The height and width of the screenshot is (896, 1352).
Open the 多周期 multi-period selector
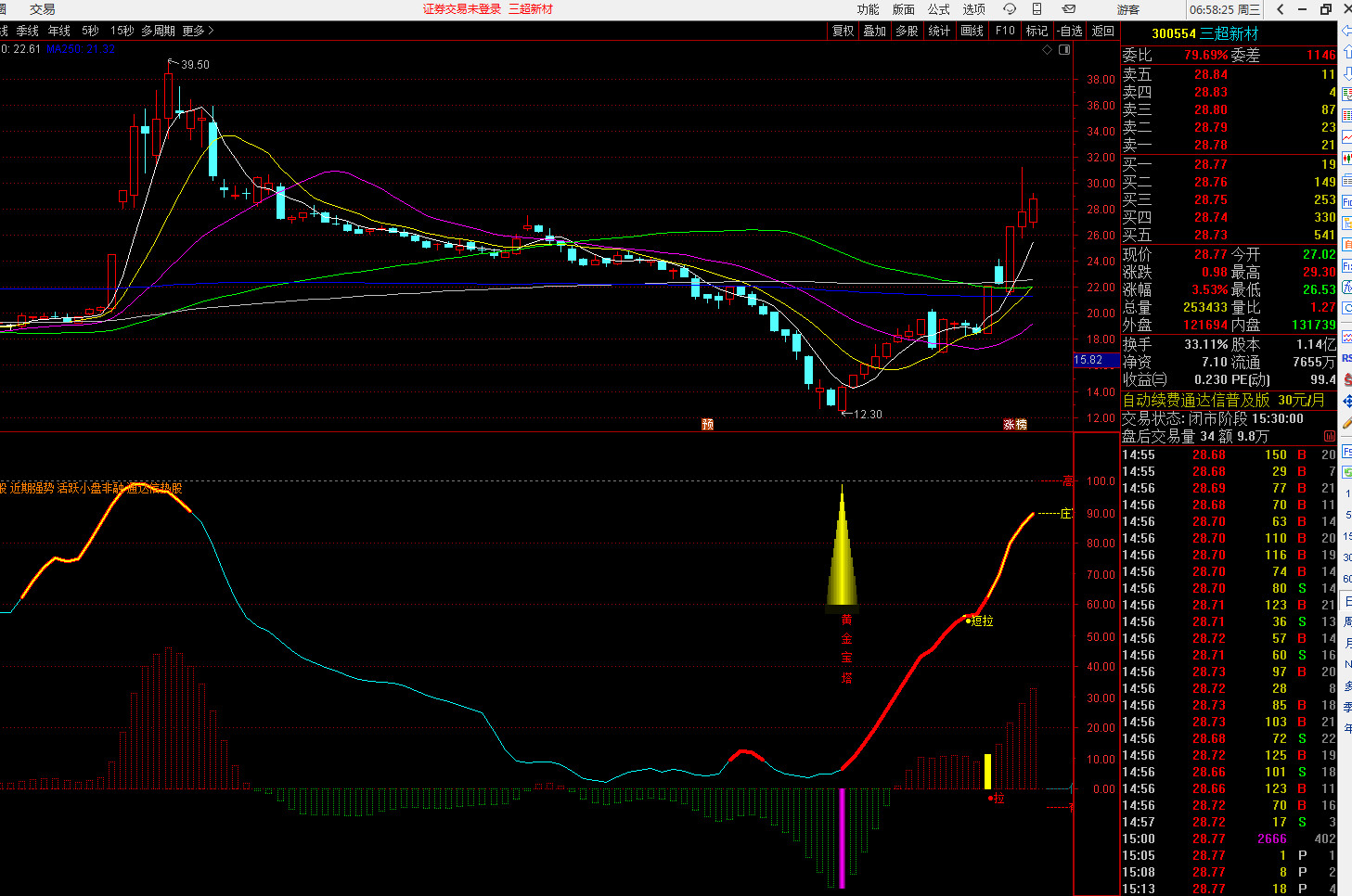158,31
